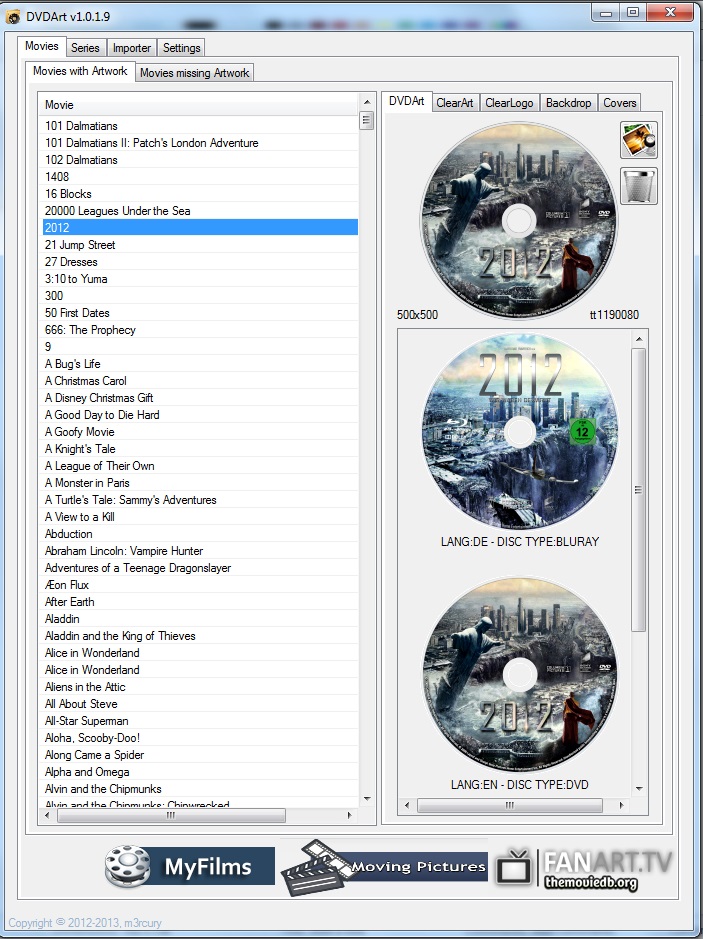Select "666: The Prophecy"
The image size is (703, 939).
tap(201, 329)
